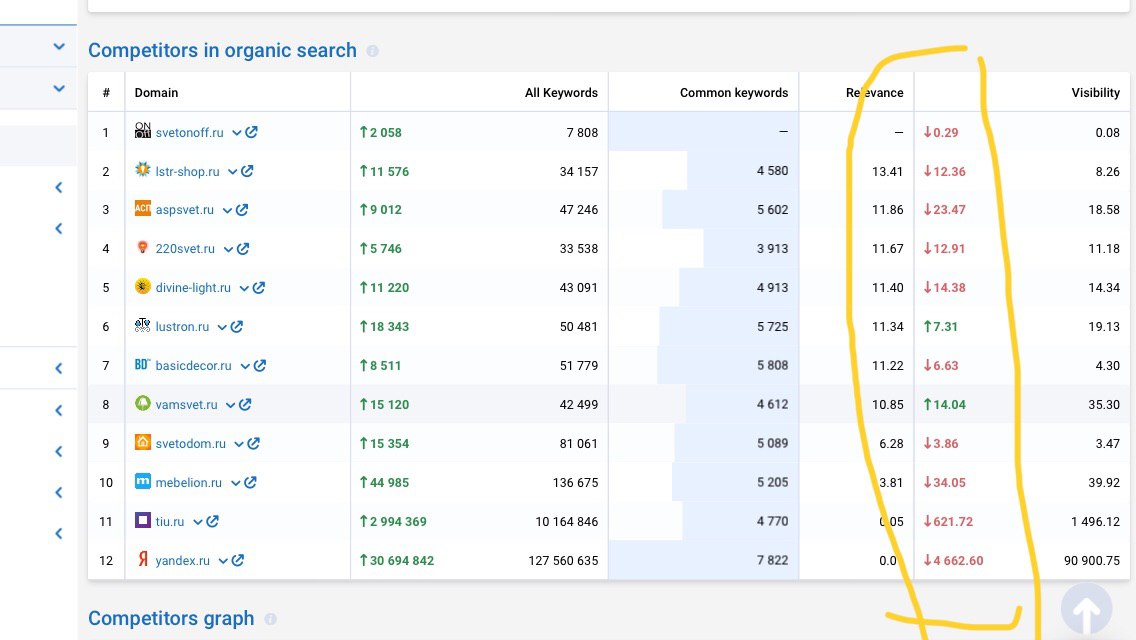Expand dropdown chevron beside lstr-shop.ru
Viewport: 1136px width, 640px height.
232,172
